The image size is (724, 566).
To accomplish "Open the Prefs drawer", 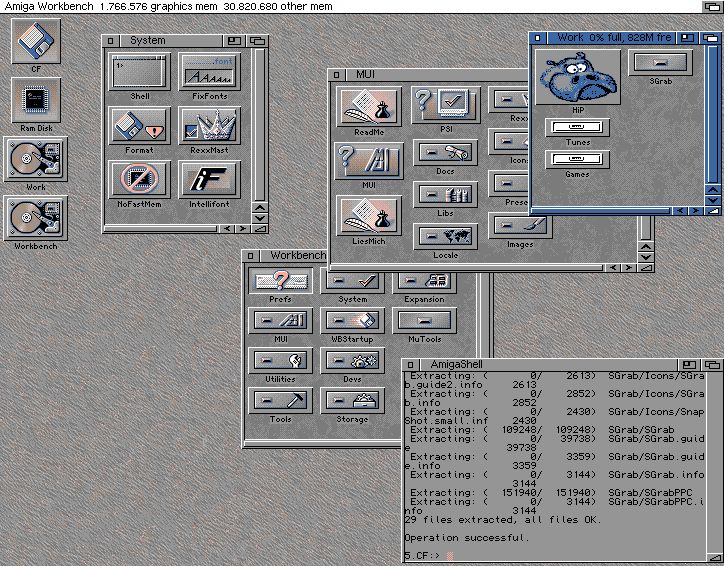I will click(x=280, y=282).
